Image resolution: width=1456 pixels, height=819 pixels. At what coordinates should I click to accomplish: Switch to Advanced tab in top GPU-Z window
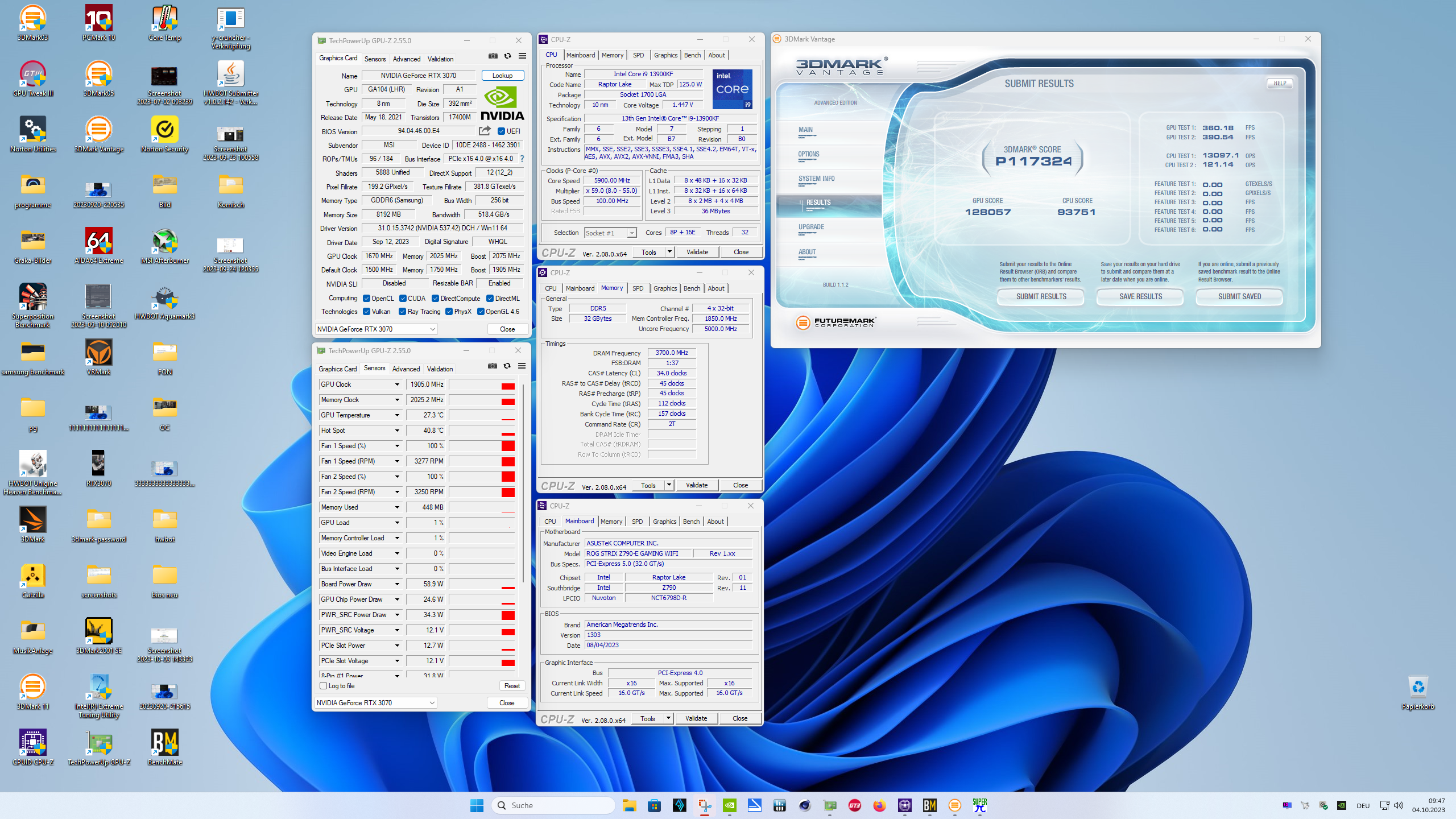click(x=407, y=59)
